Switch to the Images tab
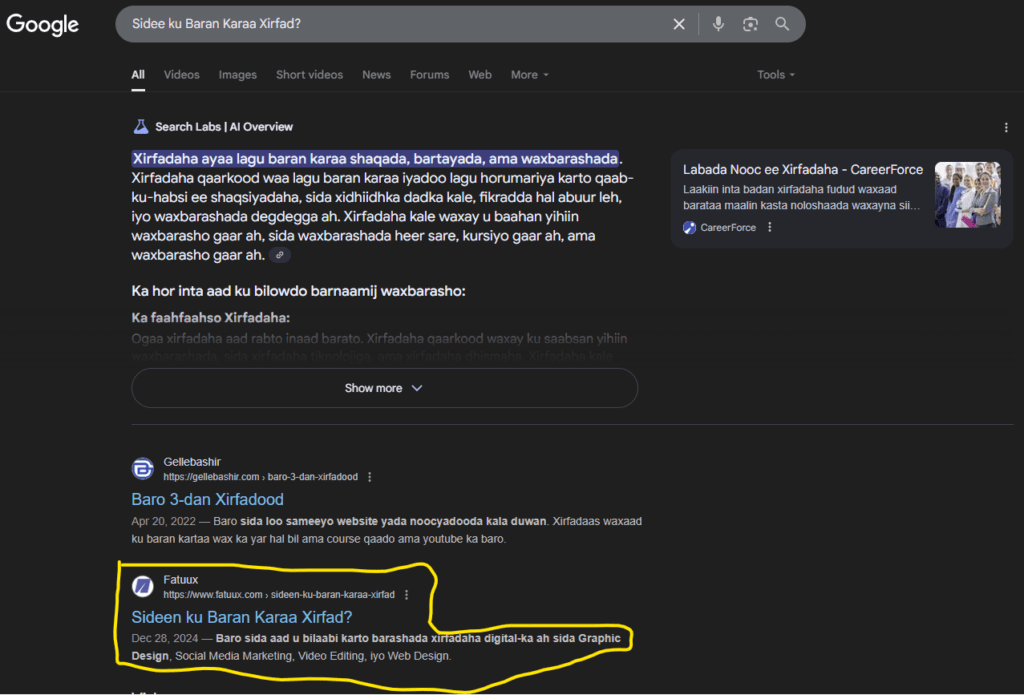This screenshot has width=1024, height=695. [x=238, y=74]
